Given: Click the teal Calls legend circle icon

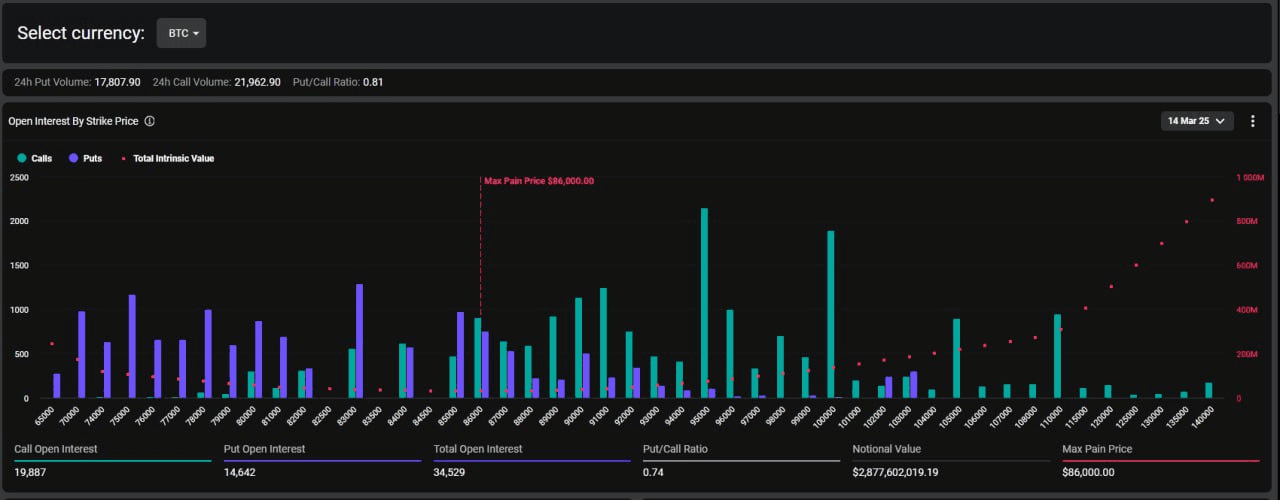Looking at the screenshot, I should coord(22,158).
